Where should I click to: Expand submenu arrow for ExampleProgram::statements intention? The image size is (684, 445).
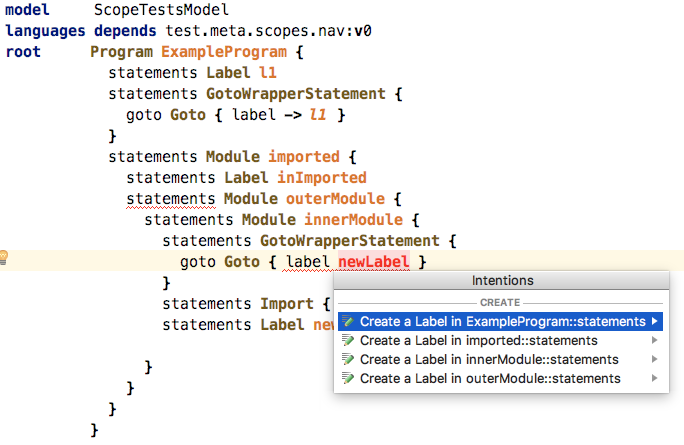654,322
